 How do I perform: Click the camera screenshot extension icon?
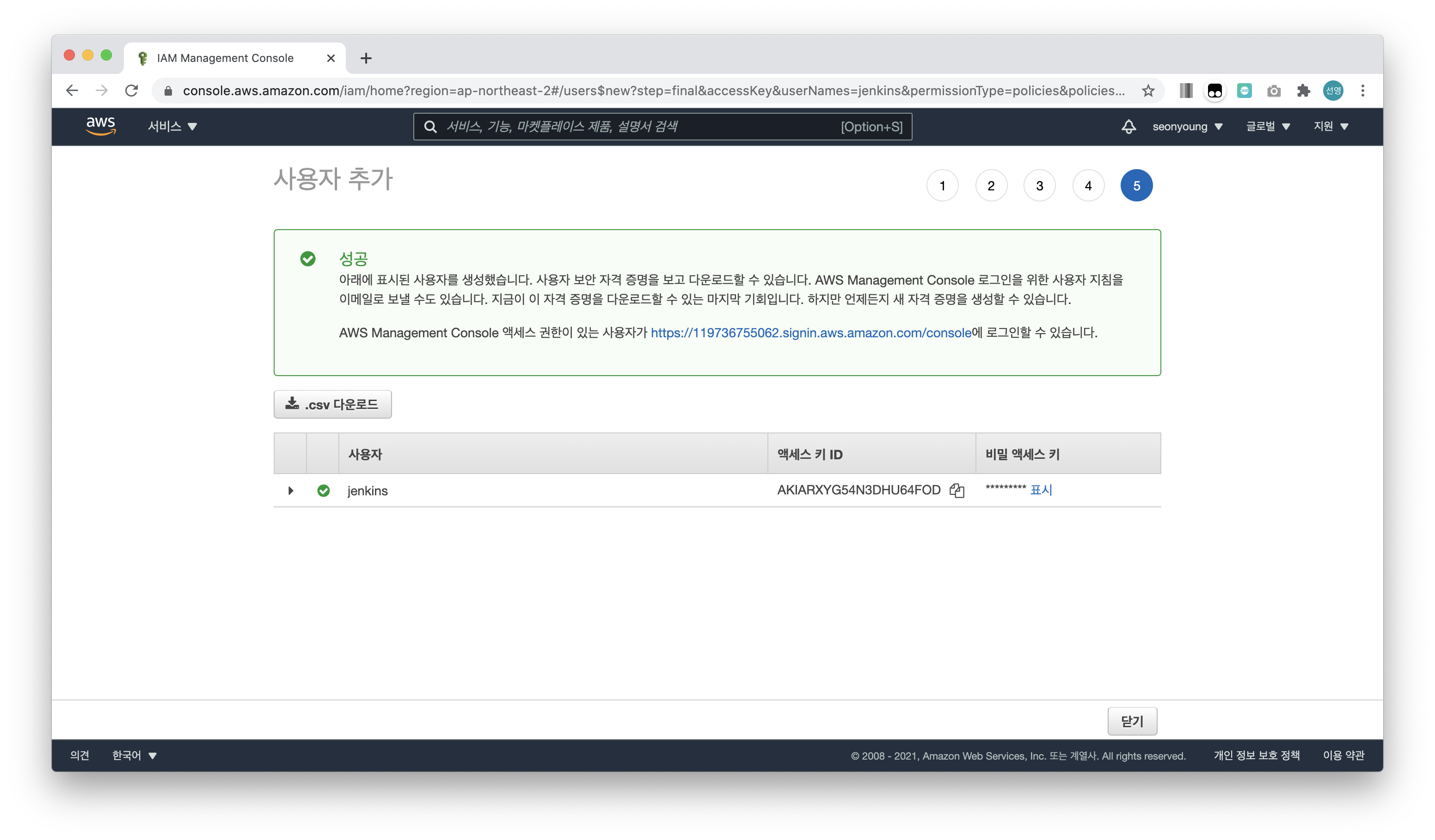coord(1274,91)
